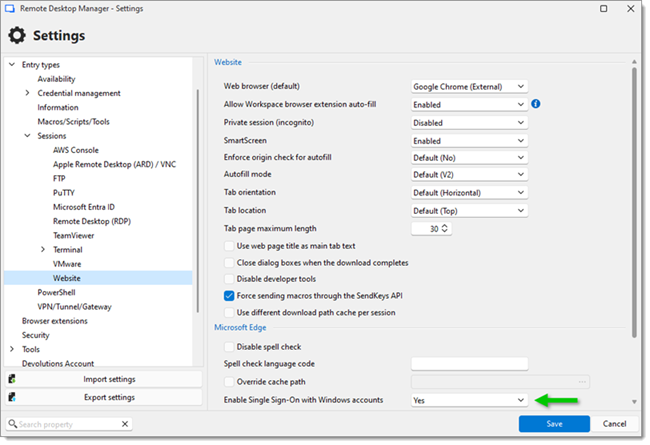Select VPN/Tunnel/Gateway tree item
The height and width of the screenshot is (445, 650).
(x=75, y=306)
